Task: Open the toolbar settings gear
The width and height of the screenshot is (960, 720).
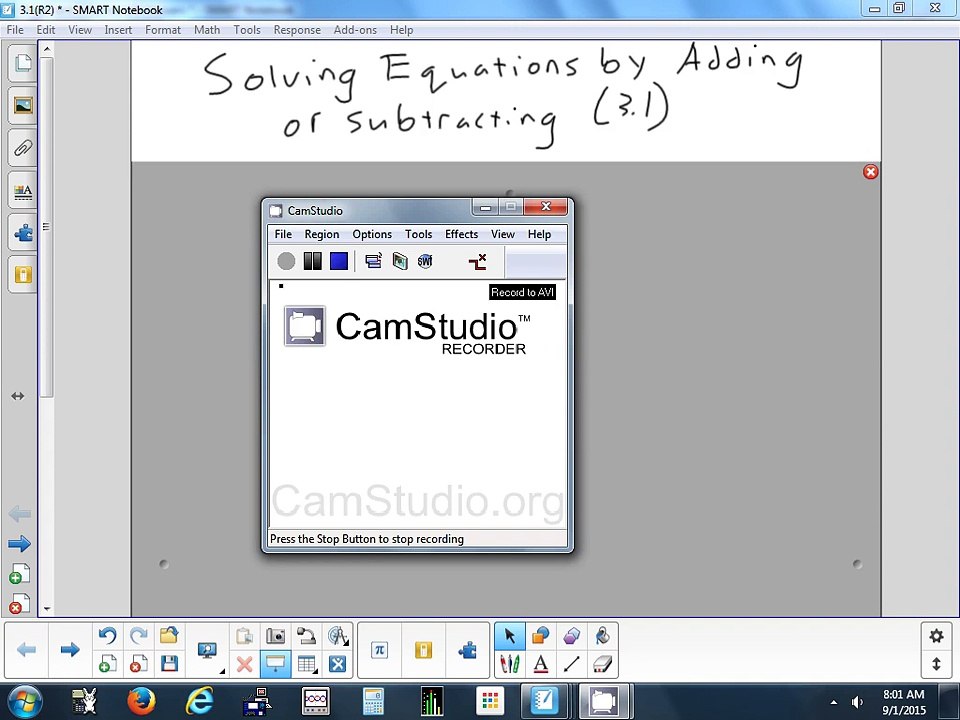Action: (936, 636)
